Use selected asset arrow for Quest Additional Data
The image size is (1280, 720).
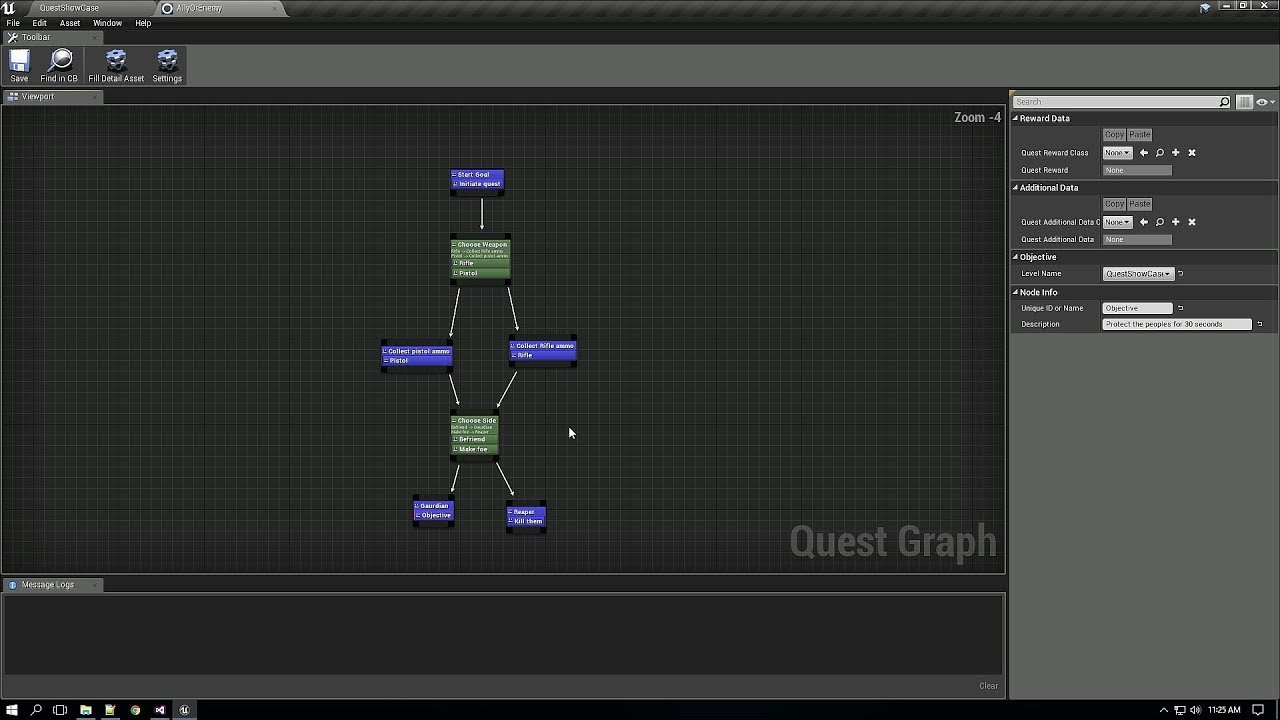pos(1144,222)
